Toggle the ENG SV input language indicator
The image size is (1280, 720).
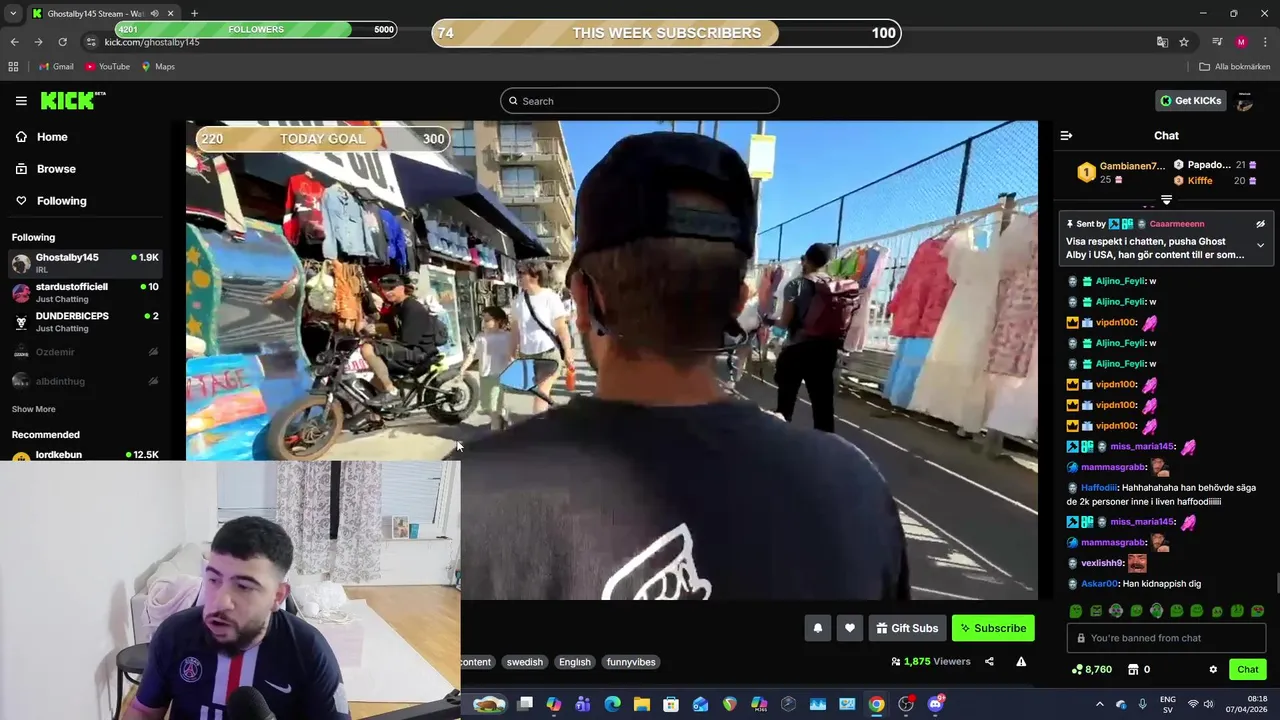[x=1167, y=704]
